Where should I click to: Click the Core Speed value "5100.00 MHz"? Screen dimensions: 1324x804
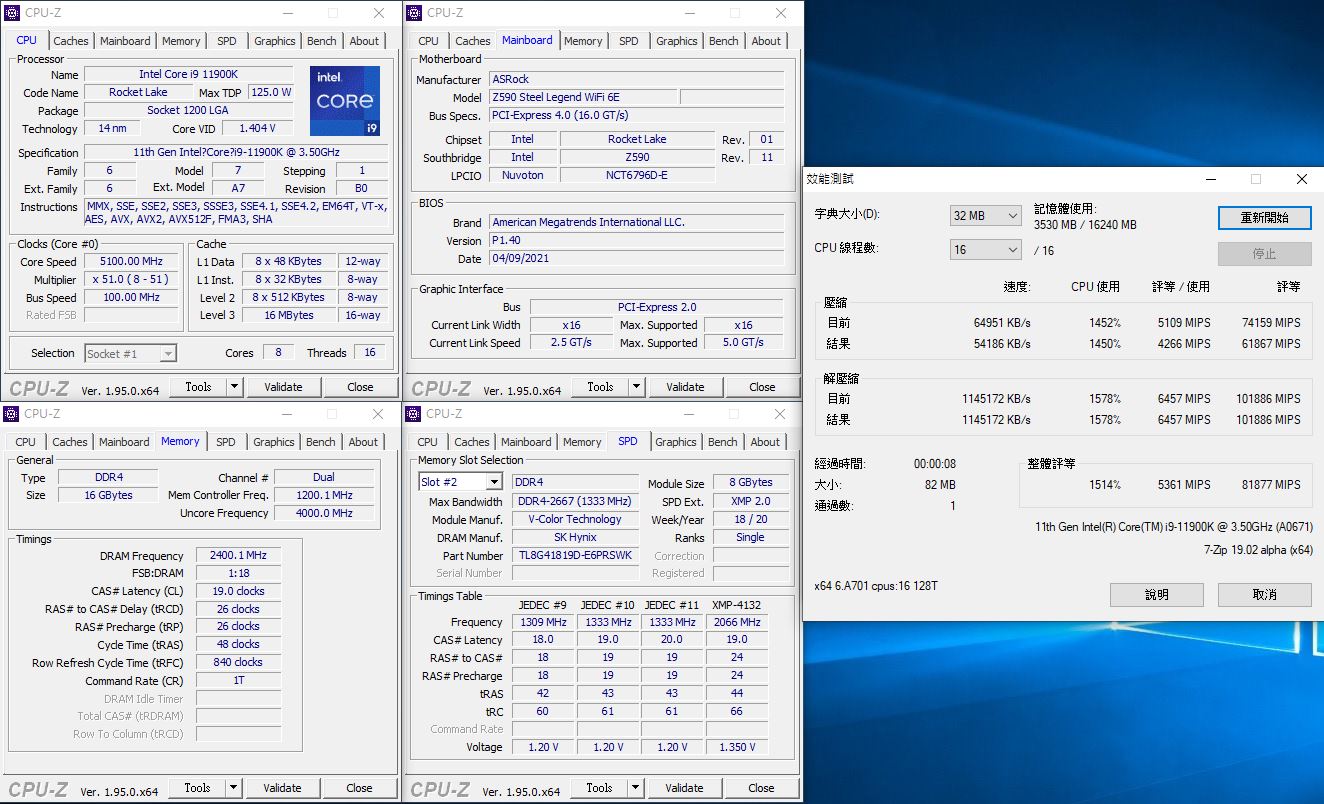click(x=131, y=262)
